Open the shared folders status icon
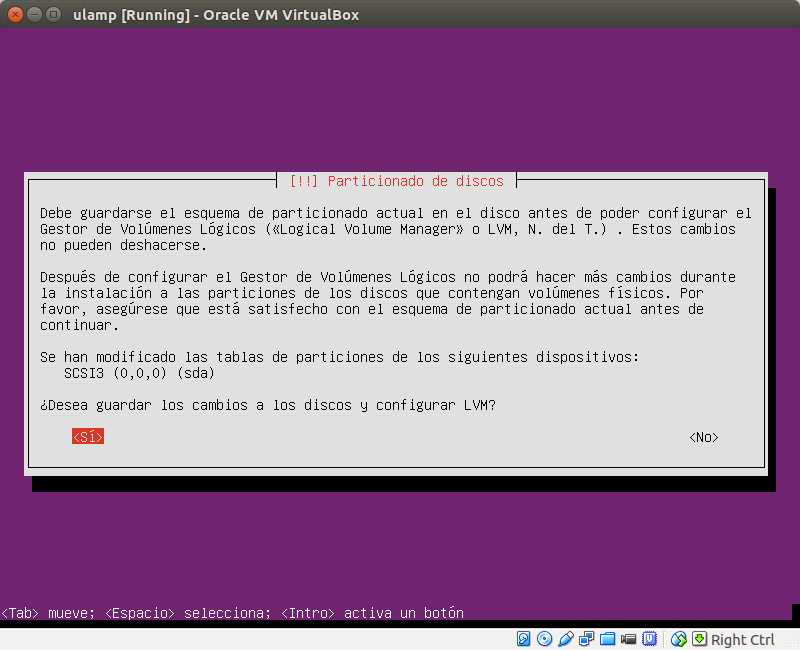 click(x=608, y=638)
